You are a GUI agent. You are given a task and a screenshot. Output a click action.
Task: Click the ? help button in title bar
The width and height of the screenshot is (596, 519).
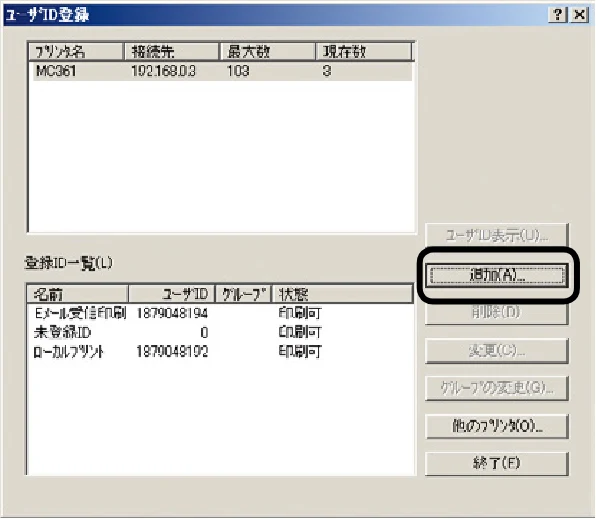[x=558, y=15]
